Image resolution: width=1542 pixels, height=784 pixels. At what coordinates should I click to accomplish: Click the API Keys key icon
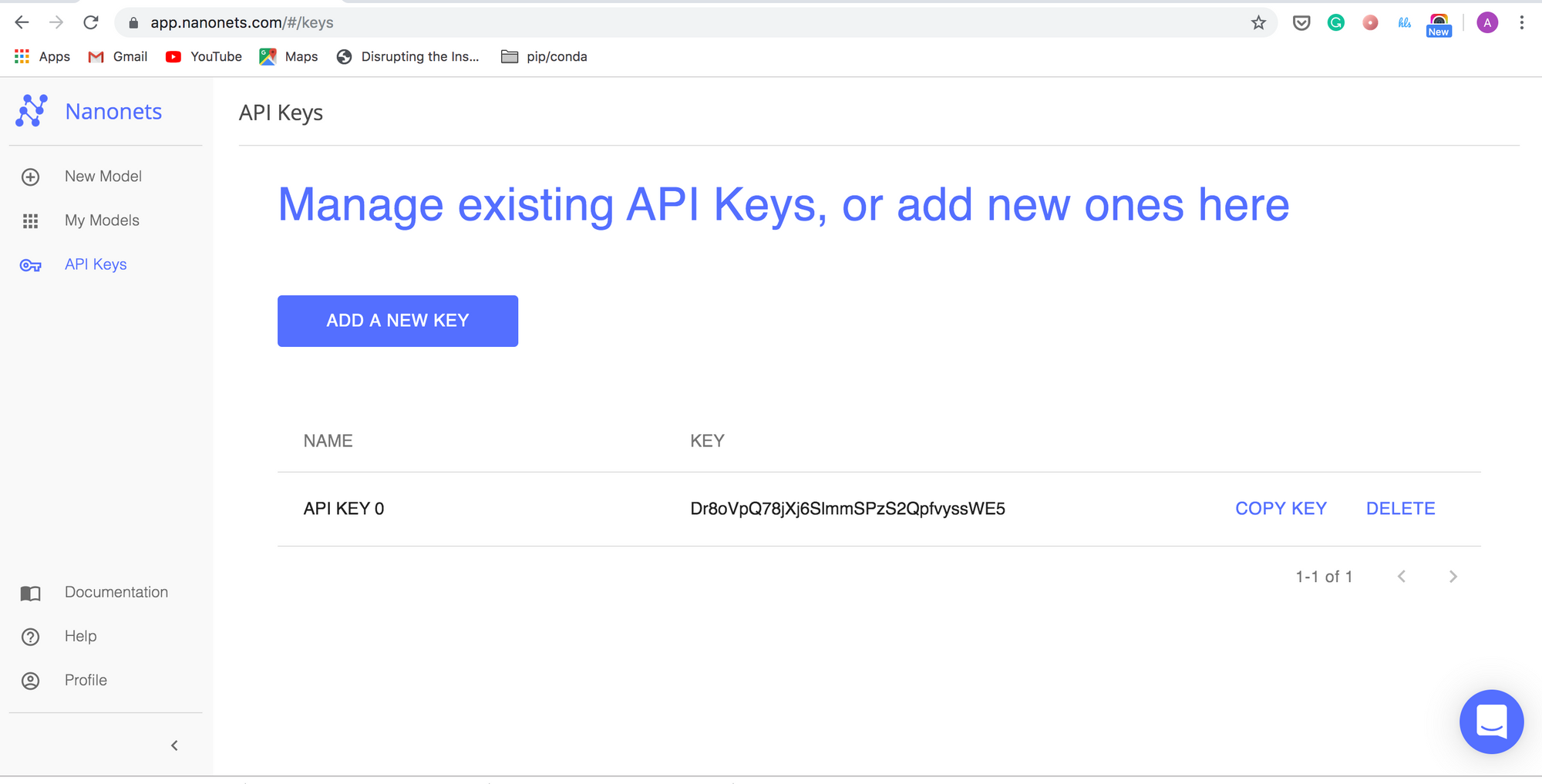click(31, 265)
